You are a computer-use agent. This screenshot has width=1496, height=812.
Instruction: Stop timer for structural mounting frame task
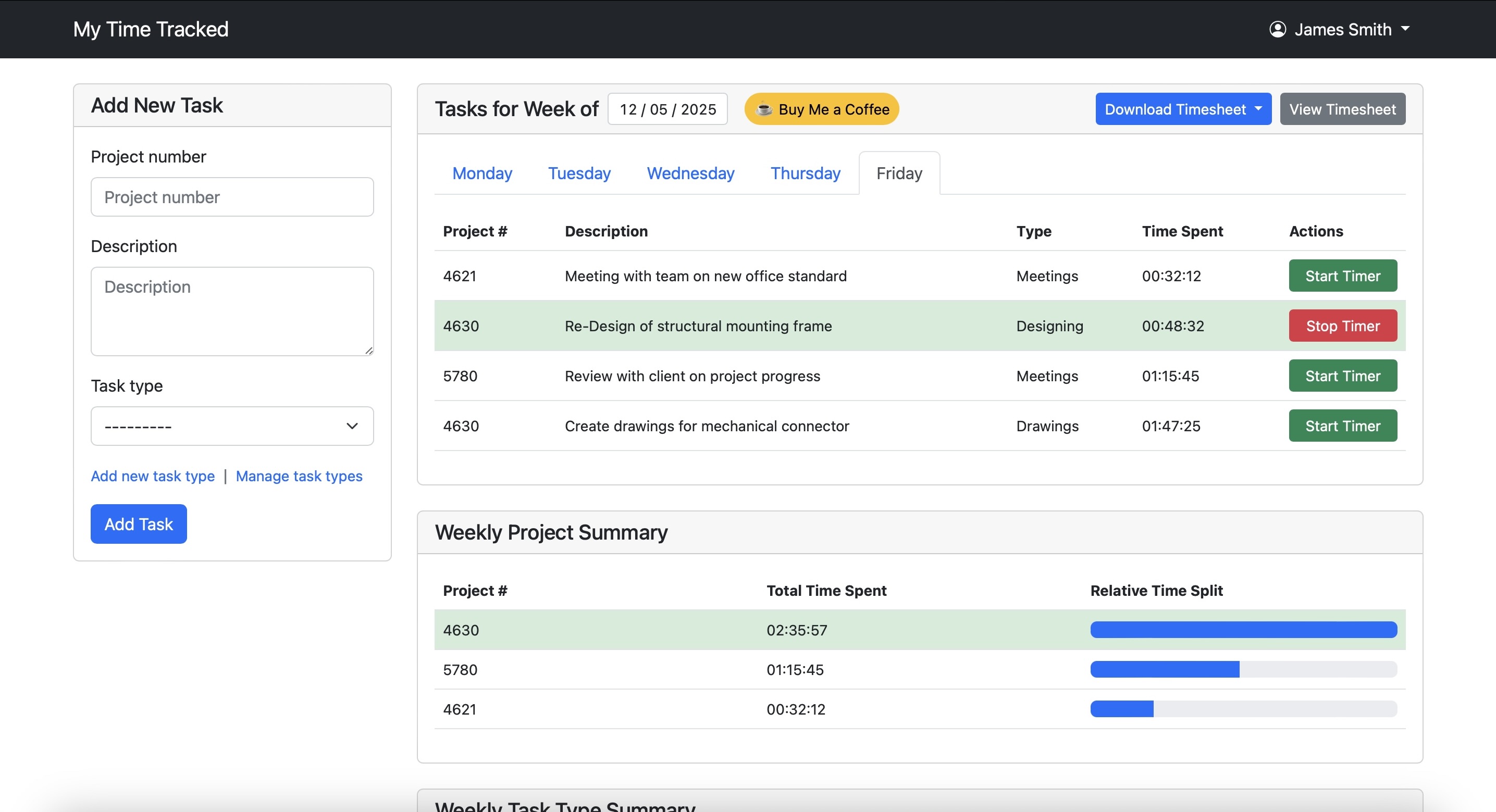coord(1342,326)
